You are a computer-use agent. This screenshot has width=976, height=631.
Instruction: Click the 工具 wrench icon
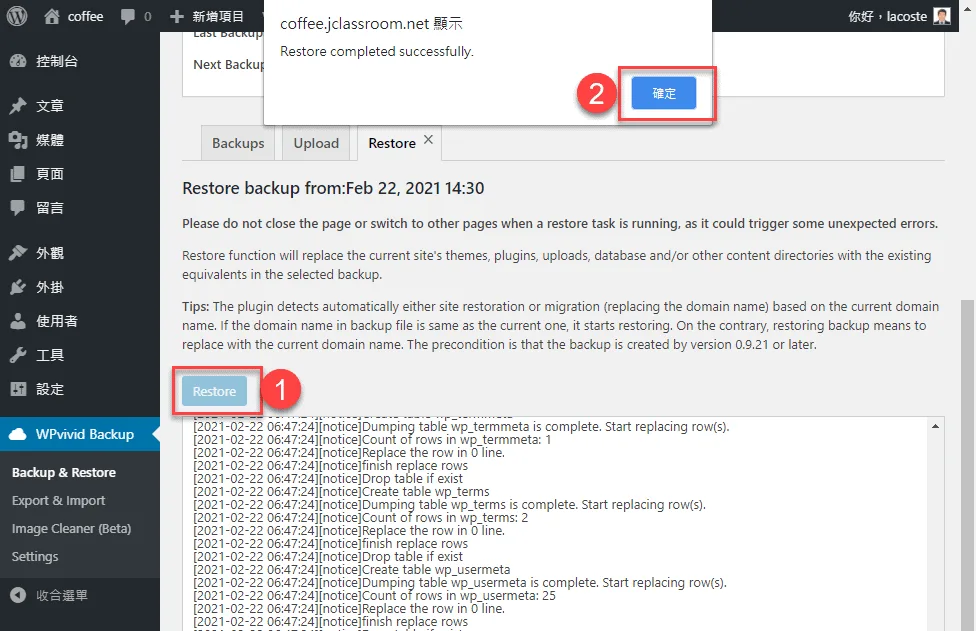click(x=18, y=355)
